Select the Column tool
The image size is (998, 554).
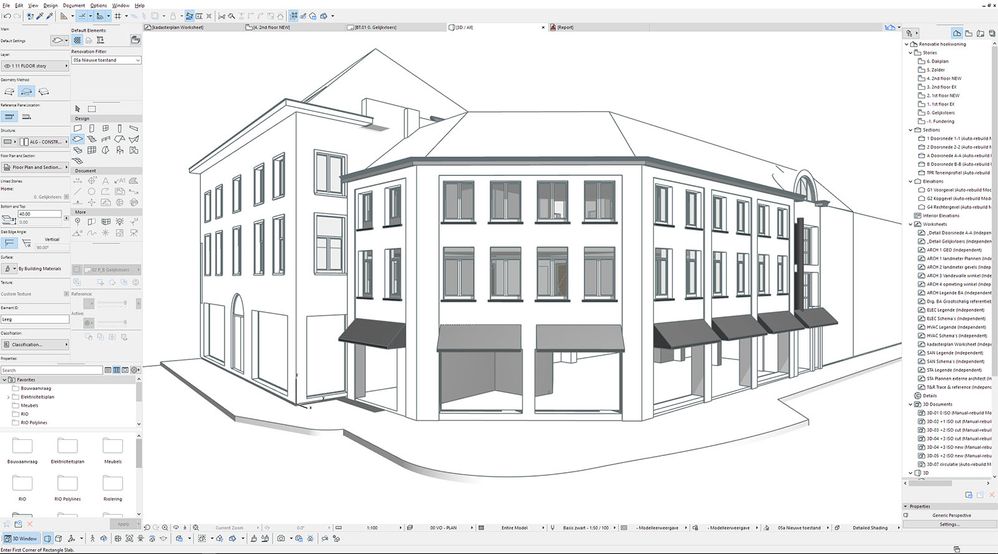point(120,129)
